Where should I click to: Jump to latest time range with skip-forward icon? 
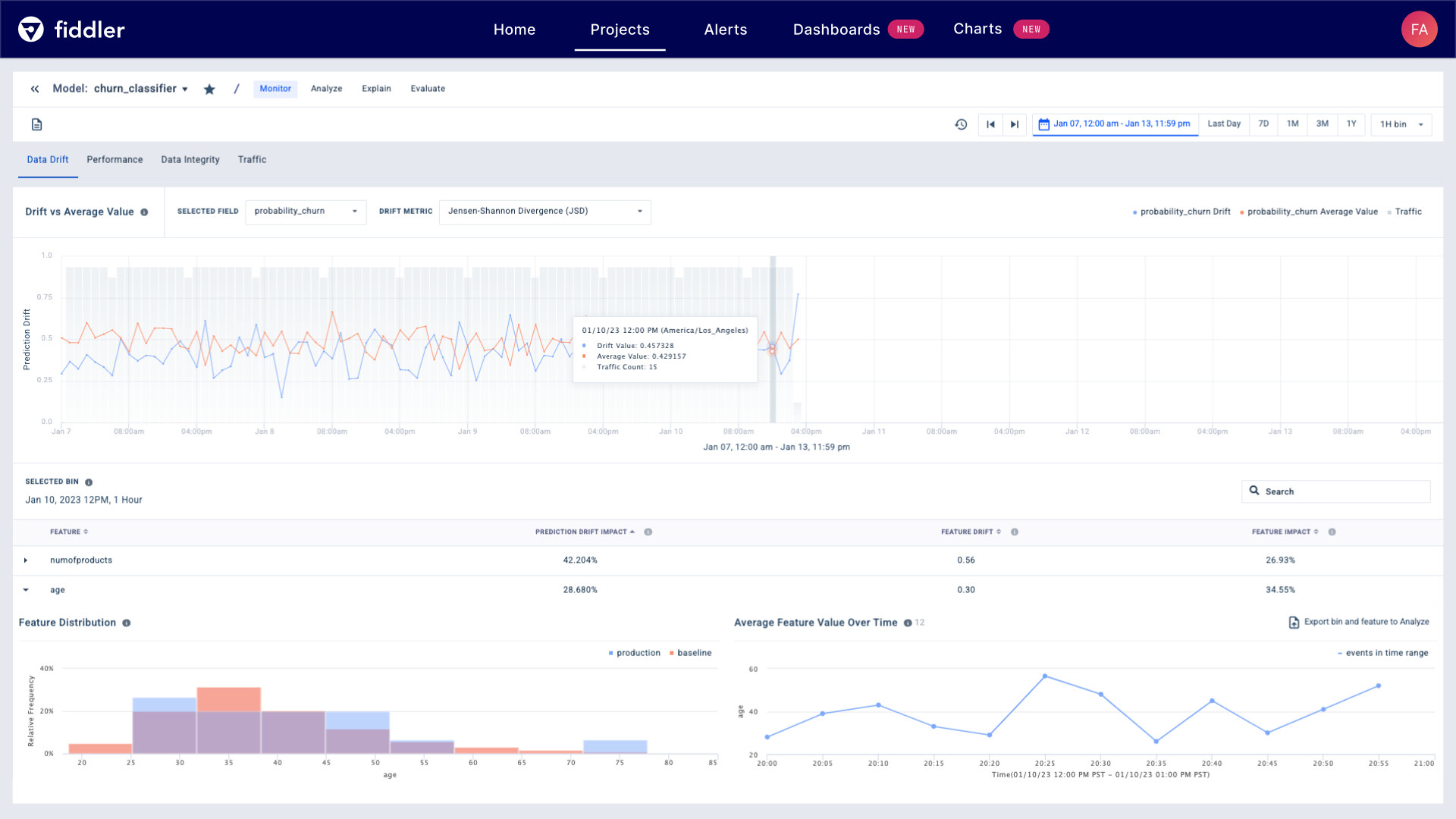coord(1015,124)
